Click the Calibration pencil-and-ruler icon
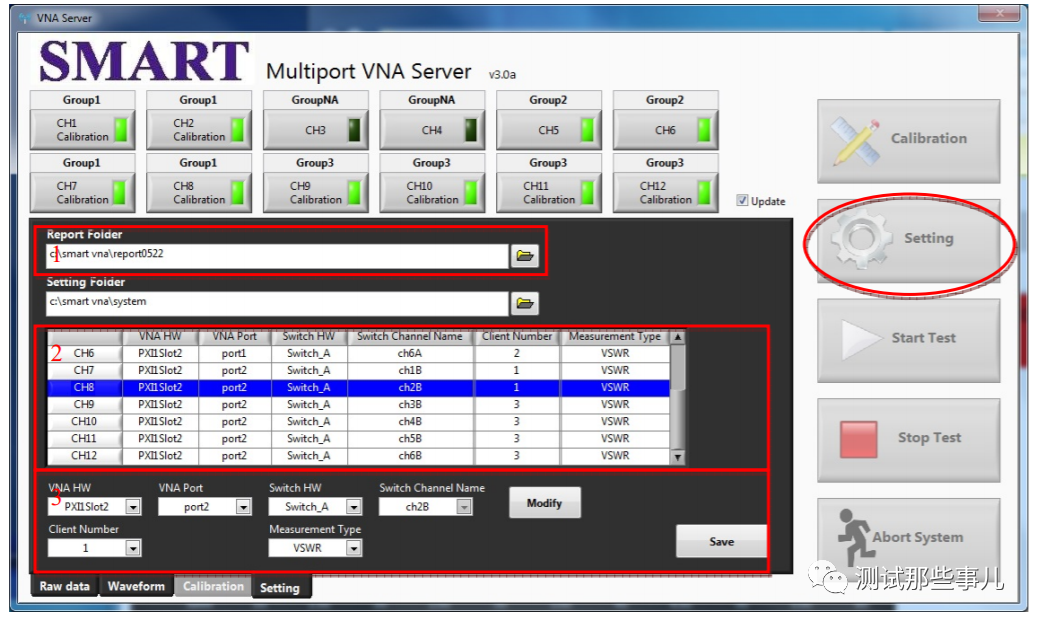 [x=856, y=142]
